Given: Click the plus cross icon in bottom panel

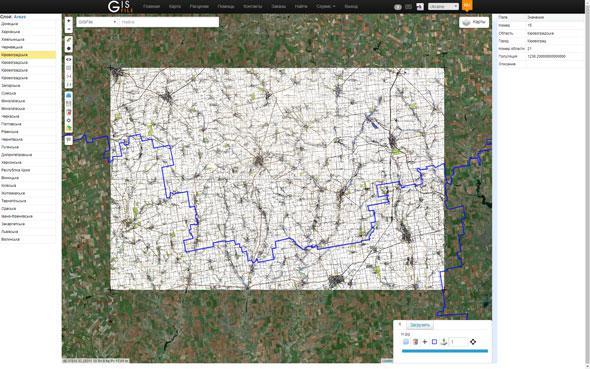Looking at the screenshot, I should click(425, 342).
